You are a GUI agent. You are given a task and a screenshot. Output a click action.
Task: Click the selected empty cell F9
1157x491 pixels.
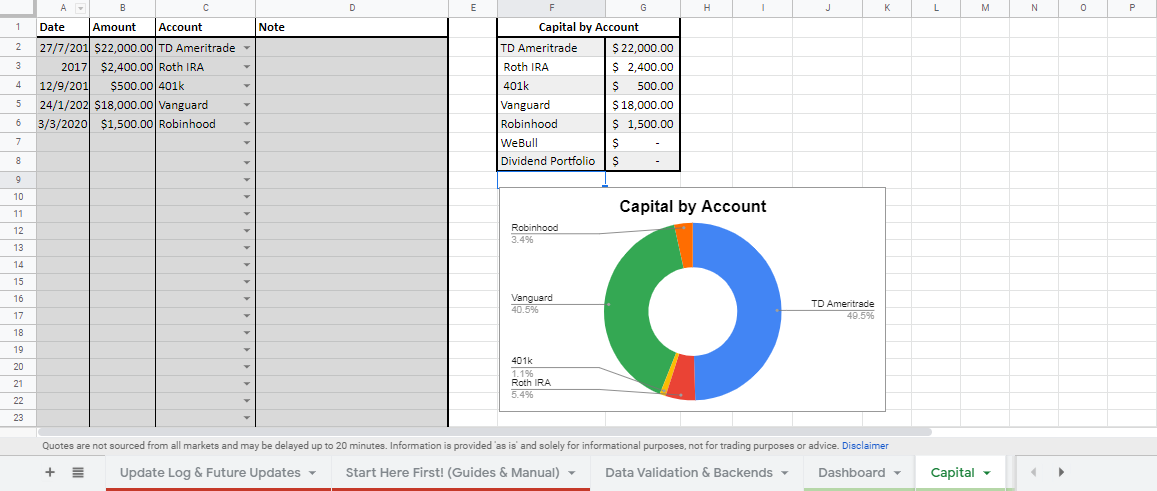tap(552, 179)
